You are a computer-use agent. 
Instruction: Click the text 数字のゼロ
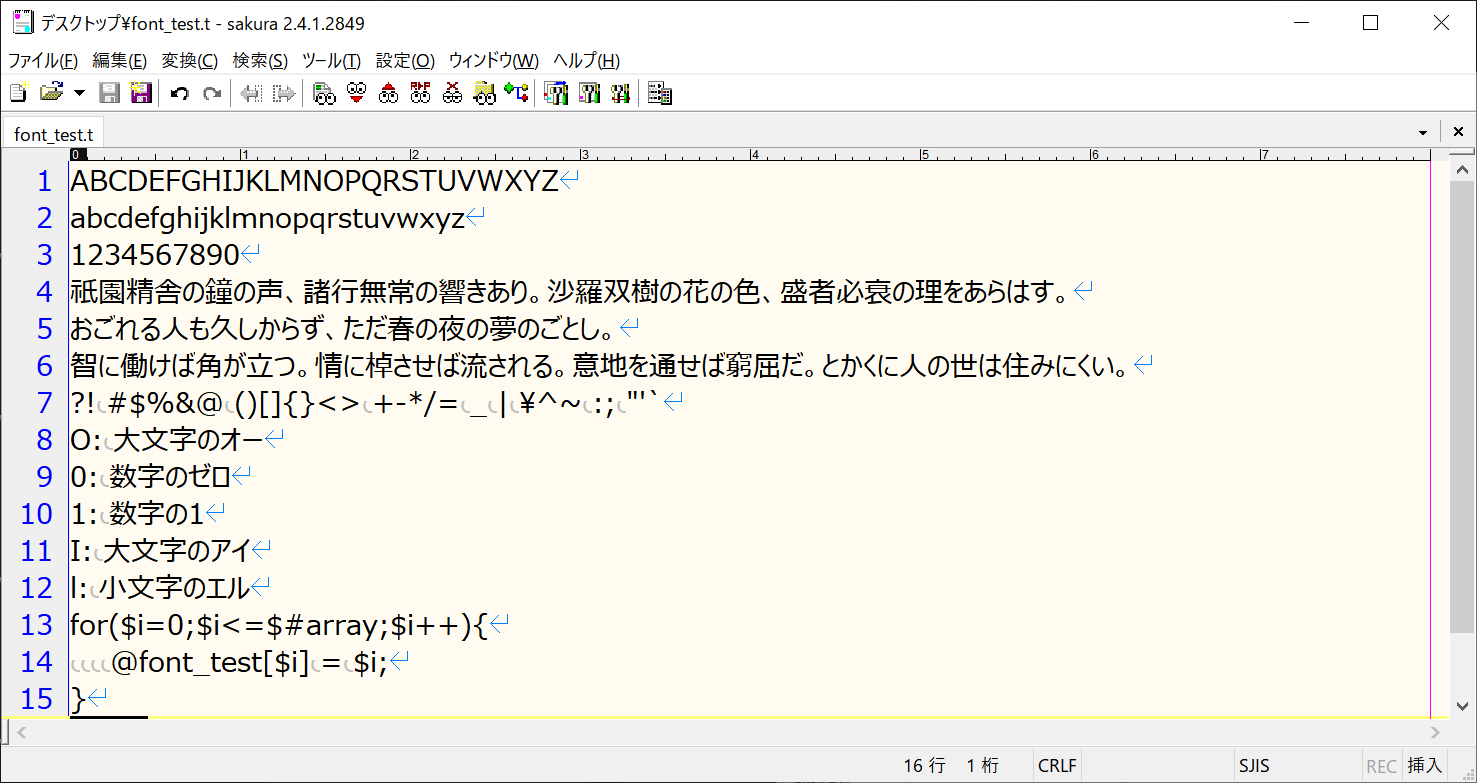pyautogui.click(x=170, y=477)
